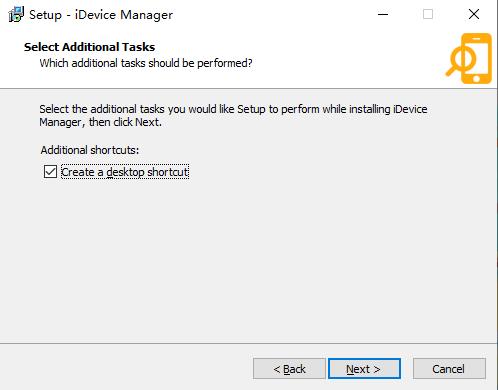Click the 'Setup - iDevice Manager' title text
Image resolution: width=498 pixels, height=390 pixels.
tap(101, 15)
